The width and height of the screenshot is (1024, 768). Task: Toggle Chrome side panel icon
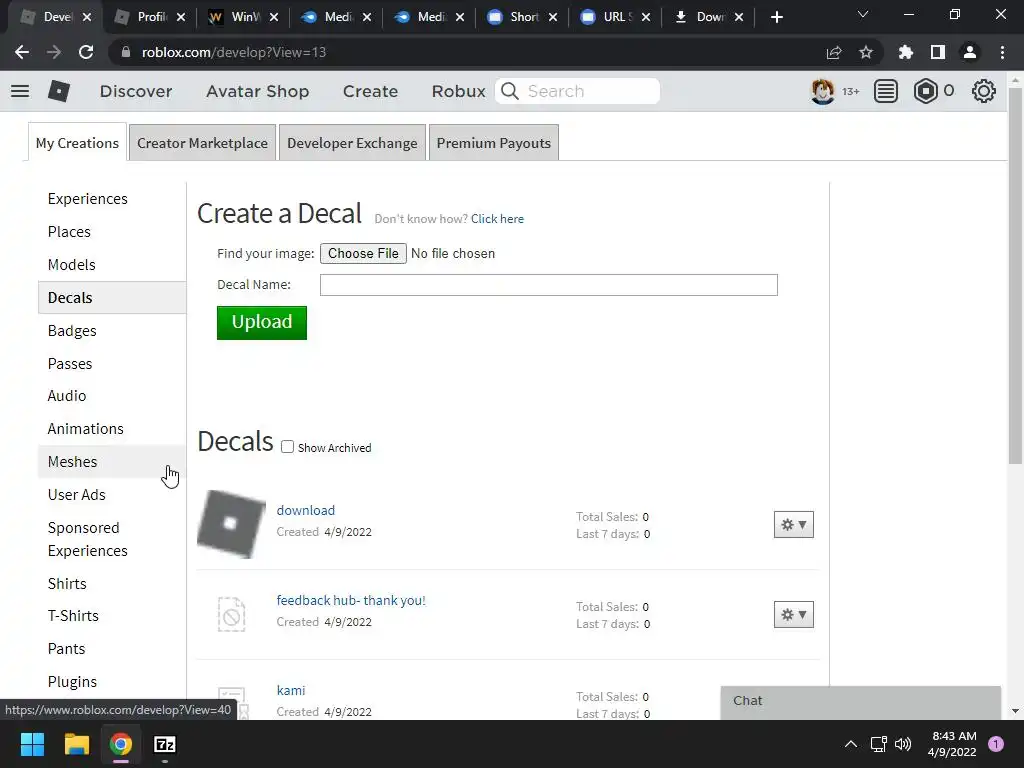coord(938,52)
